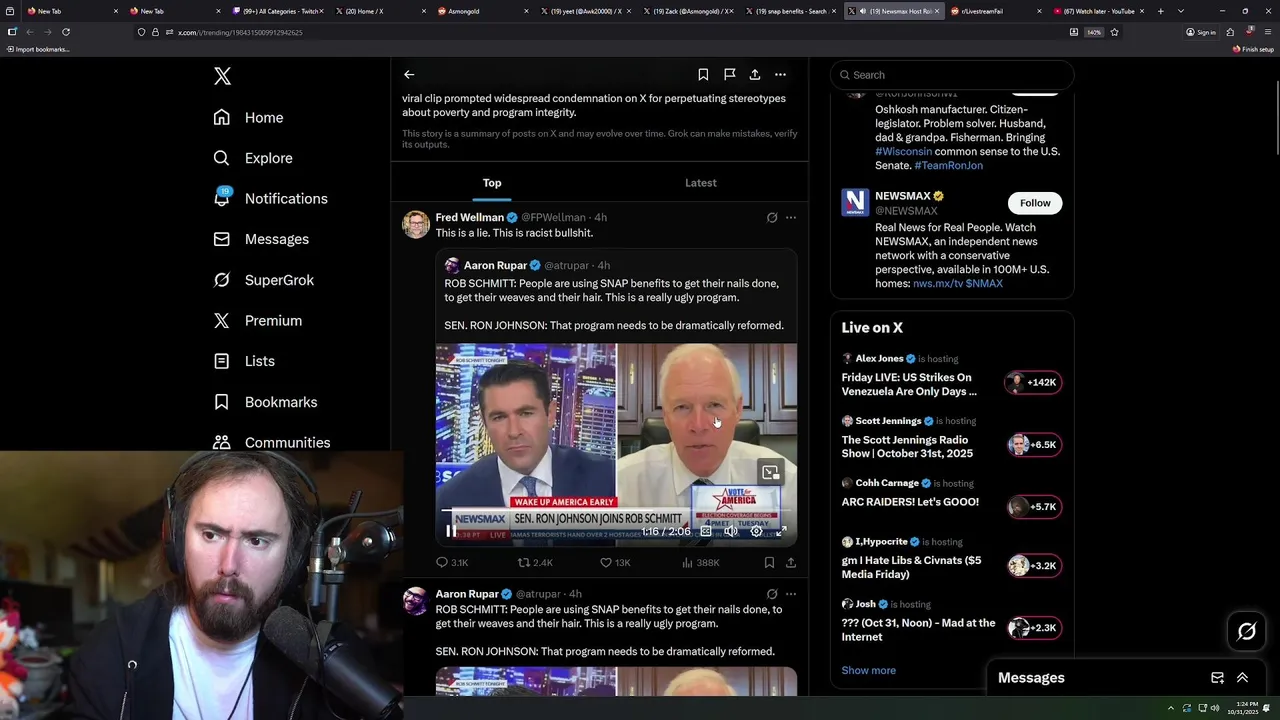Compose a new message in Messages drawer

pos(1217,678)
